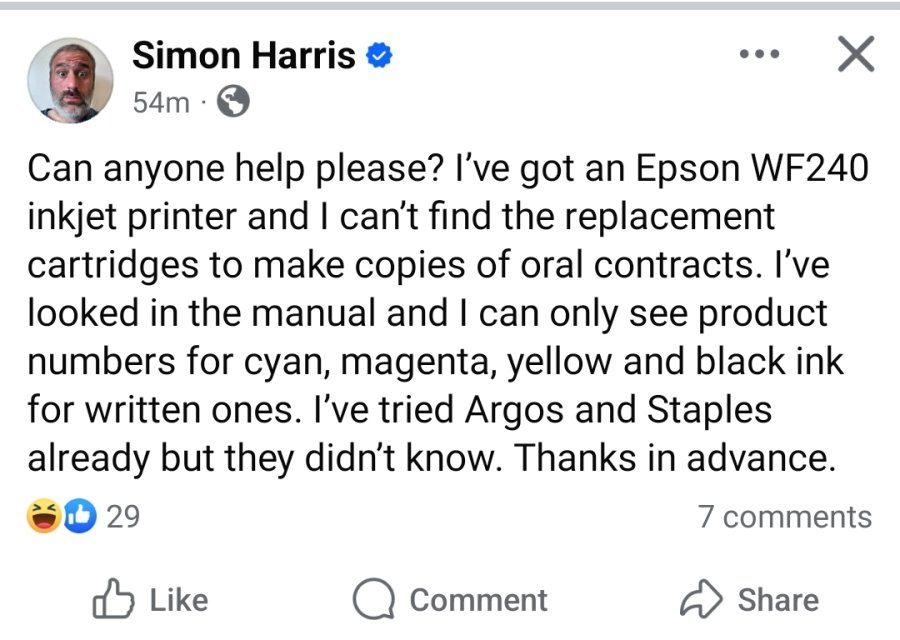The width and height of the screenshot is (900, 640).
Task: Click the blue verified badge
Action: [x=379, y=56]
